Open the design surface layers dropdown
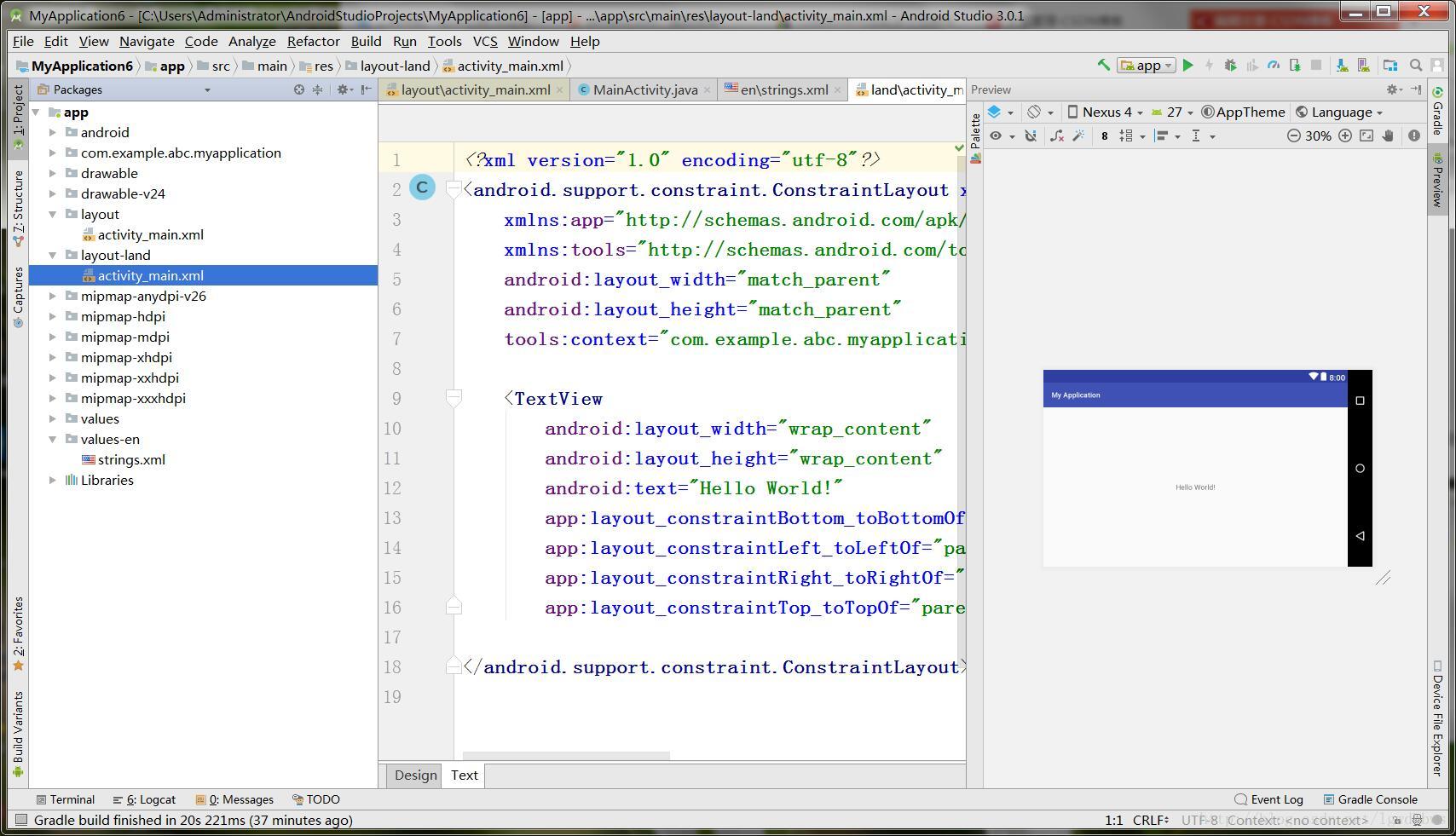This screenshot has height=836, width=1456. pos(1001,112)
